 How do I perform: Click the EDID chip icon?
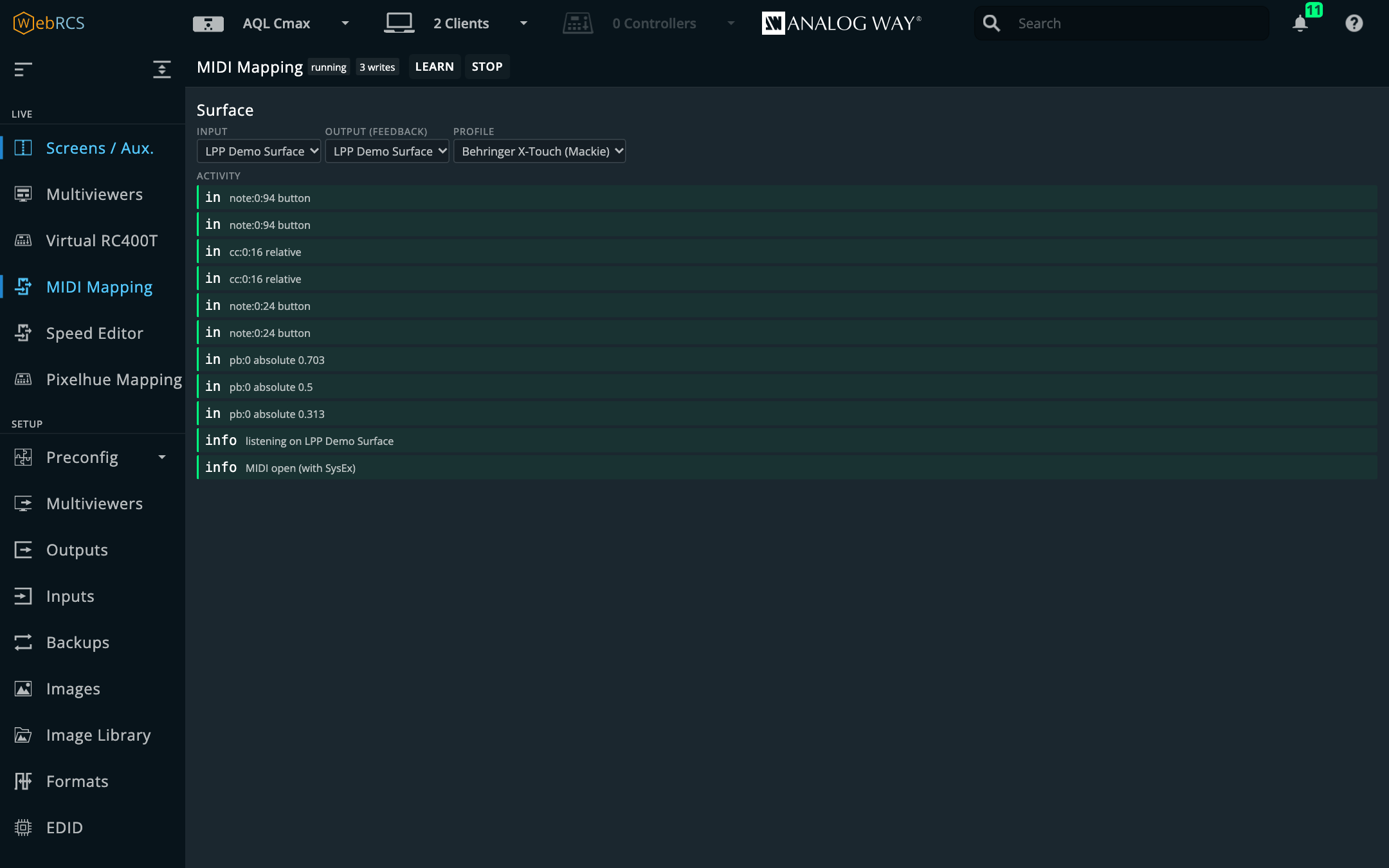[x=23, y=827]
